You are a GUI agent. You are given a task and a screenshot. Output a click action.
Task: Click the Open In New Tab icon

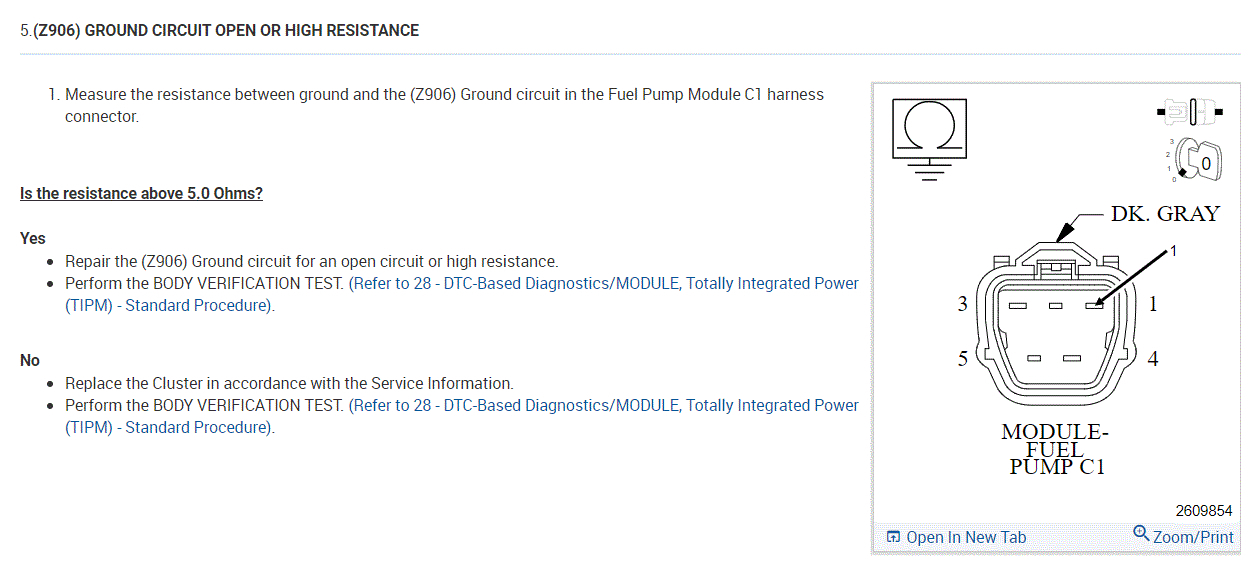(893, 537)
